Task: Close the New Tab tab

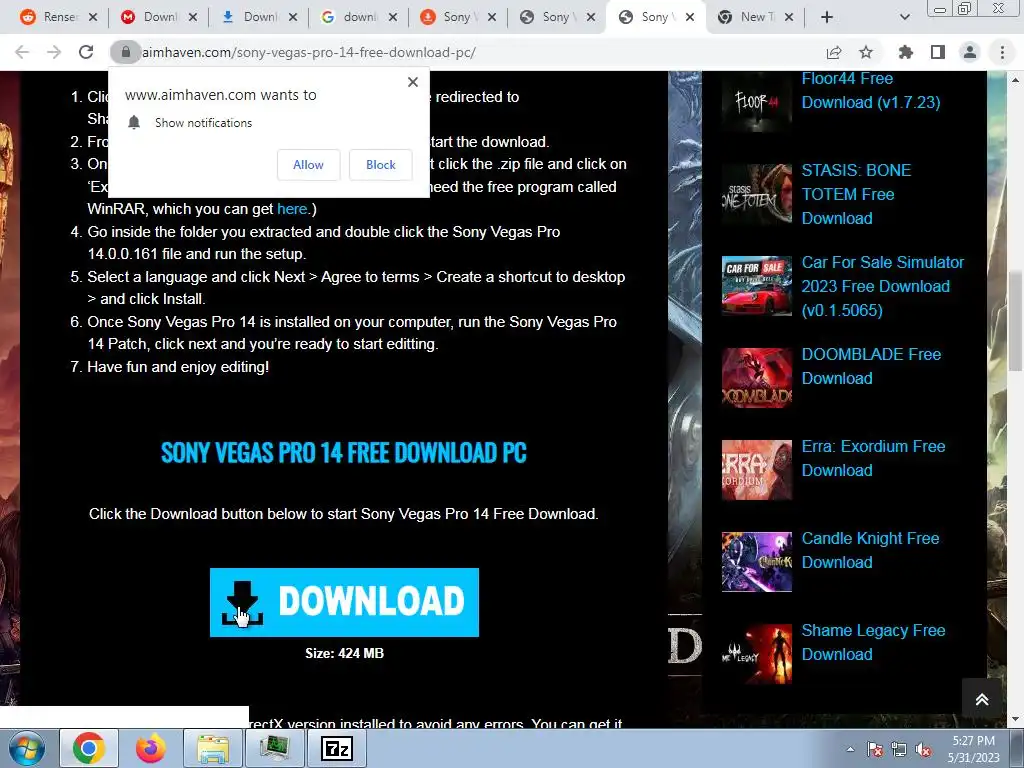Action: 789,18
